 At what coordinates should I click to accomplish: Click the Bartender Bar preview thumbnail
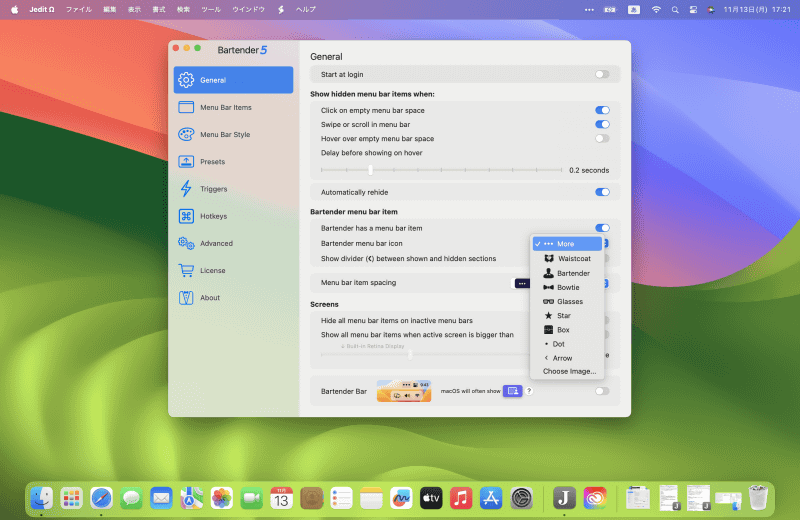pyautogui.click(x=404, y=391)
